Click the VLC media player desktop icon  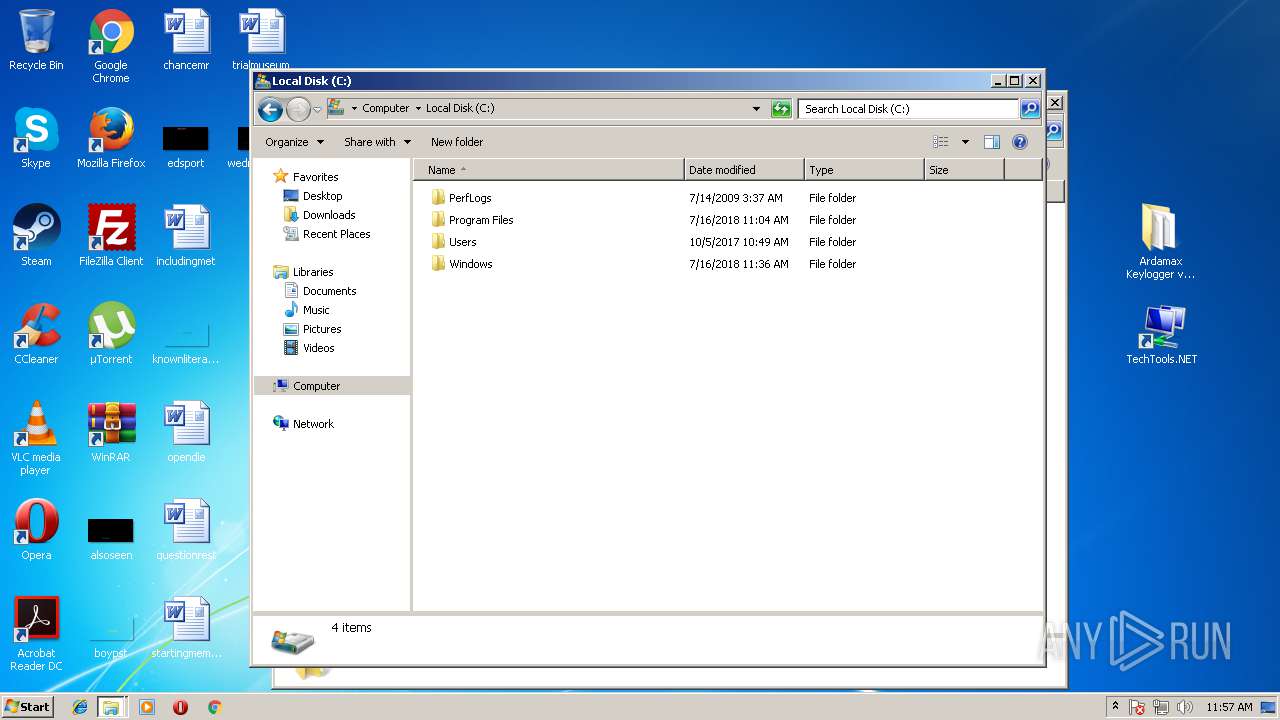click(x=36, y=438)
